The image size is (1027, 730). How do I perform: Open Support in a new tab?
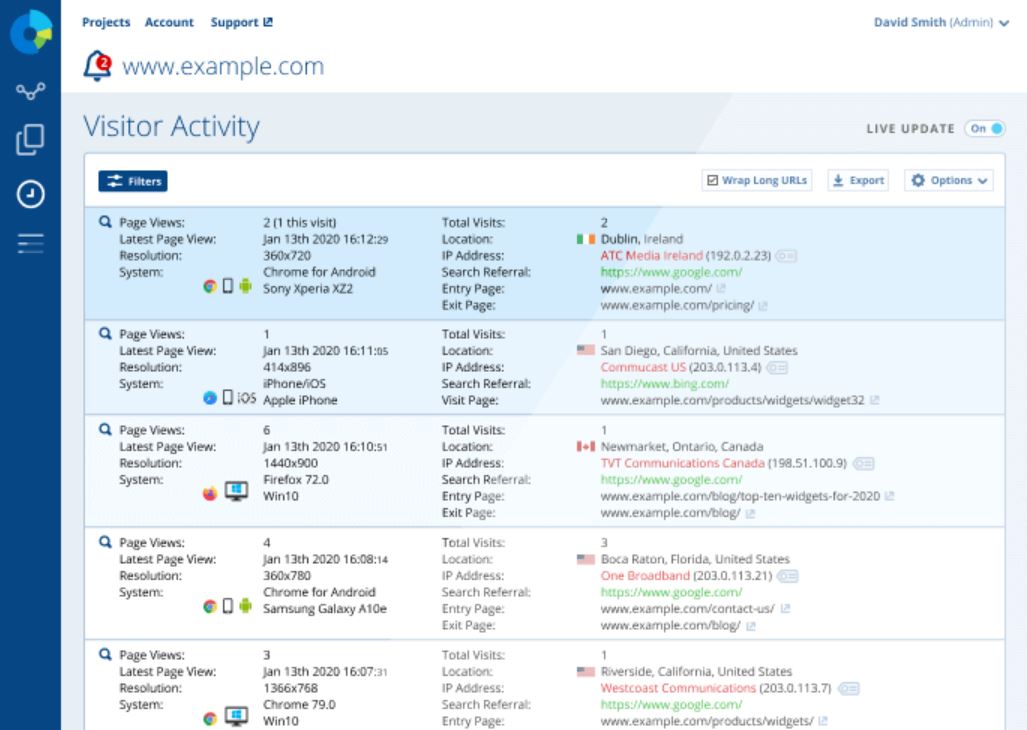[238, 21]
